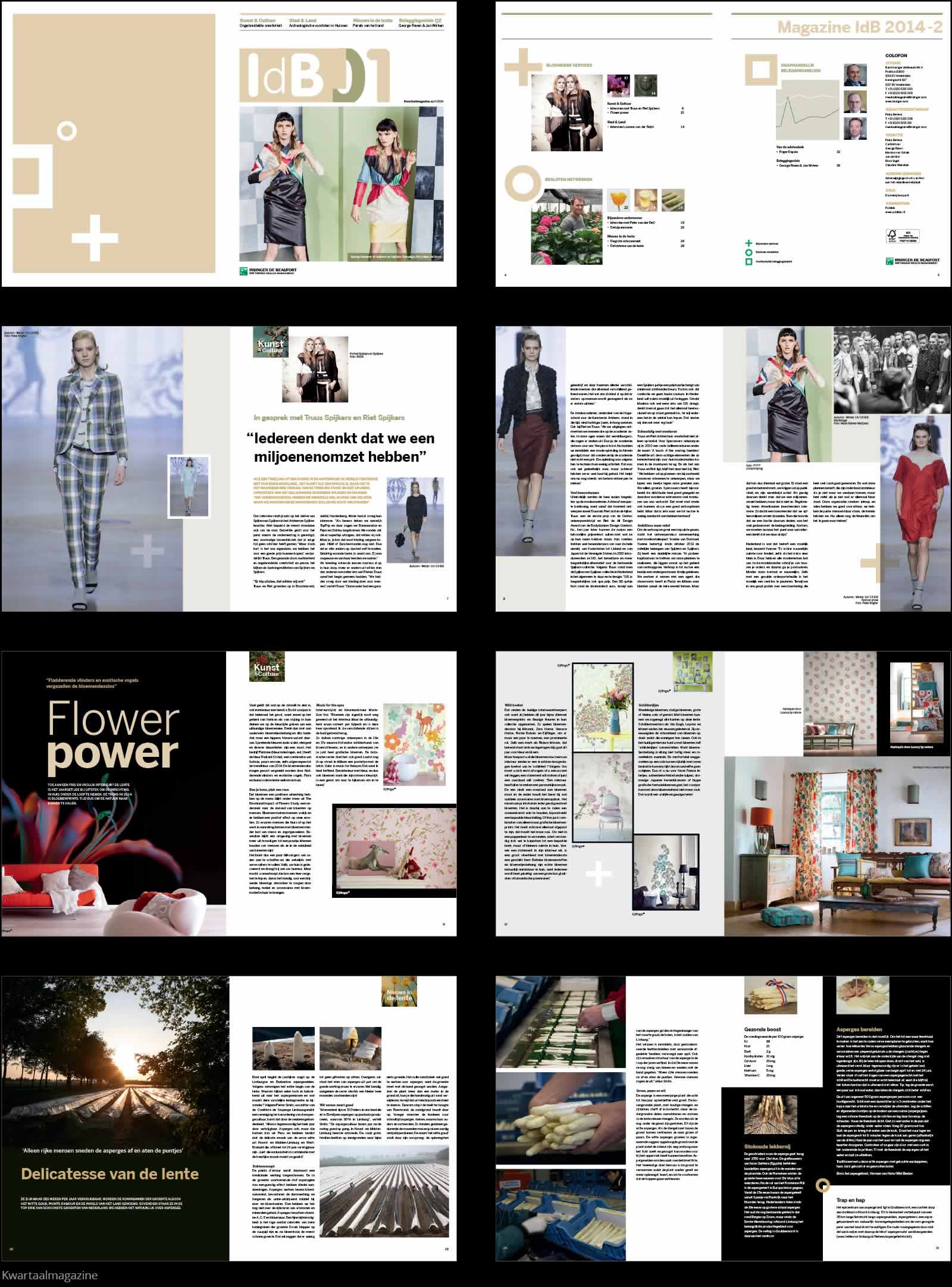The image size is (952, 1287).
Task: Click the Delicatesse van de lente headline
Action: pyautogui.click(x=110, y=1173)
